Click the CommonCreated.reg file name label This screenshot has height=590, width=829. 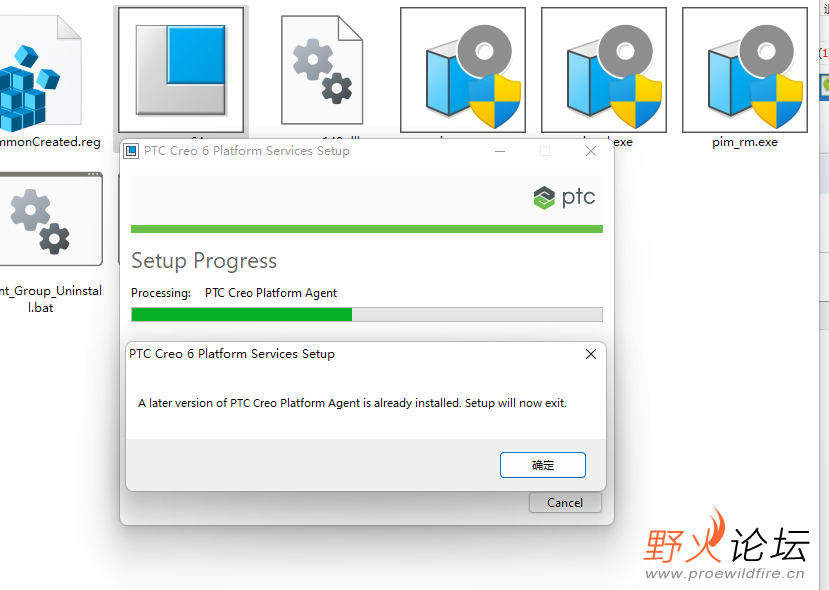50,142
